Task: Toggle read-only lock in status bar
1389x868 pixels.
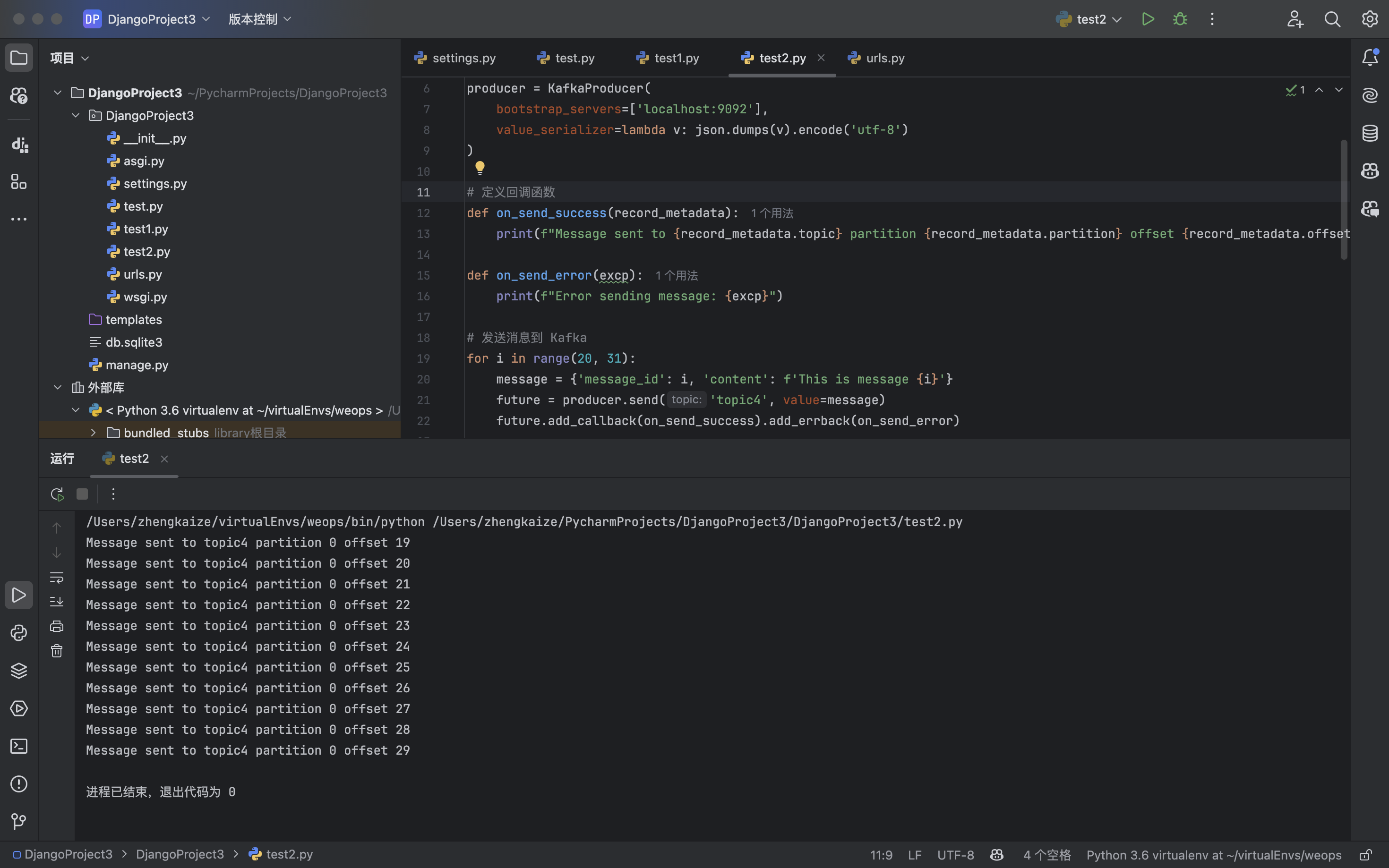Action: 1365,855
